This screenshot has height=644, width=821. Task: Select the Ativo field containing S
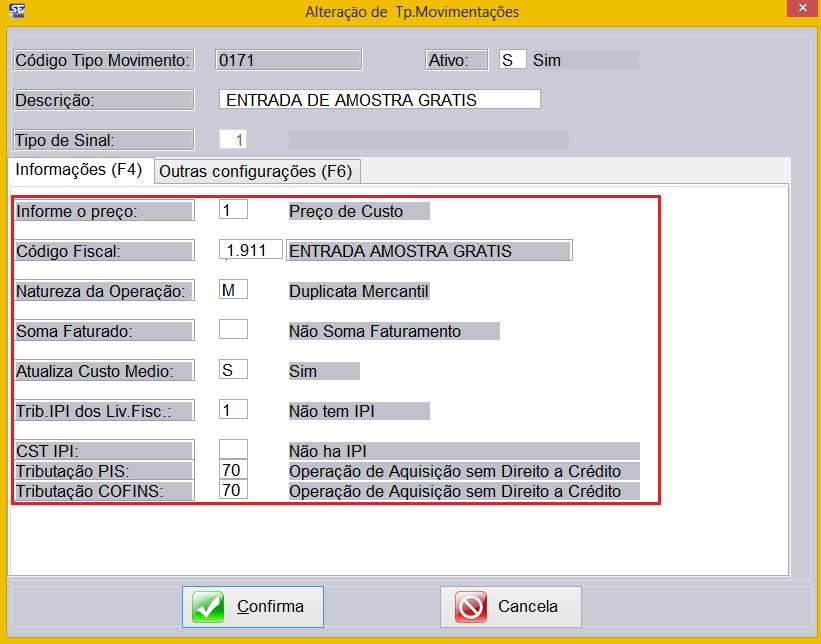point(512,60)
